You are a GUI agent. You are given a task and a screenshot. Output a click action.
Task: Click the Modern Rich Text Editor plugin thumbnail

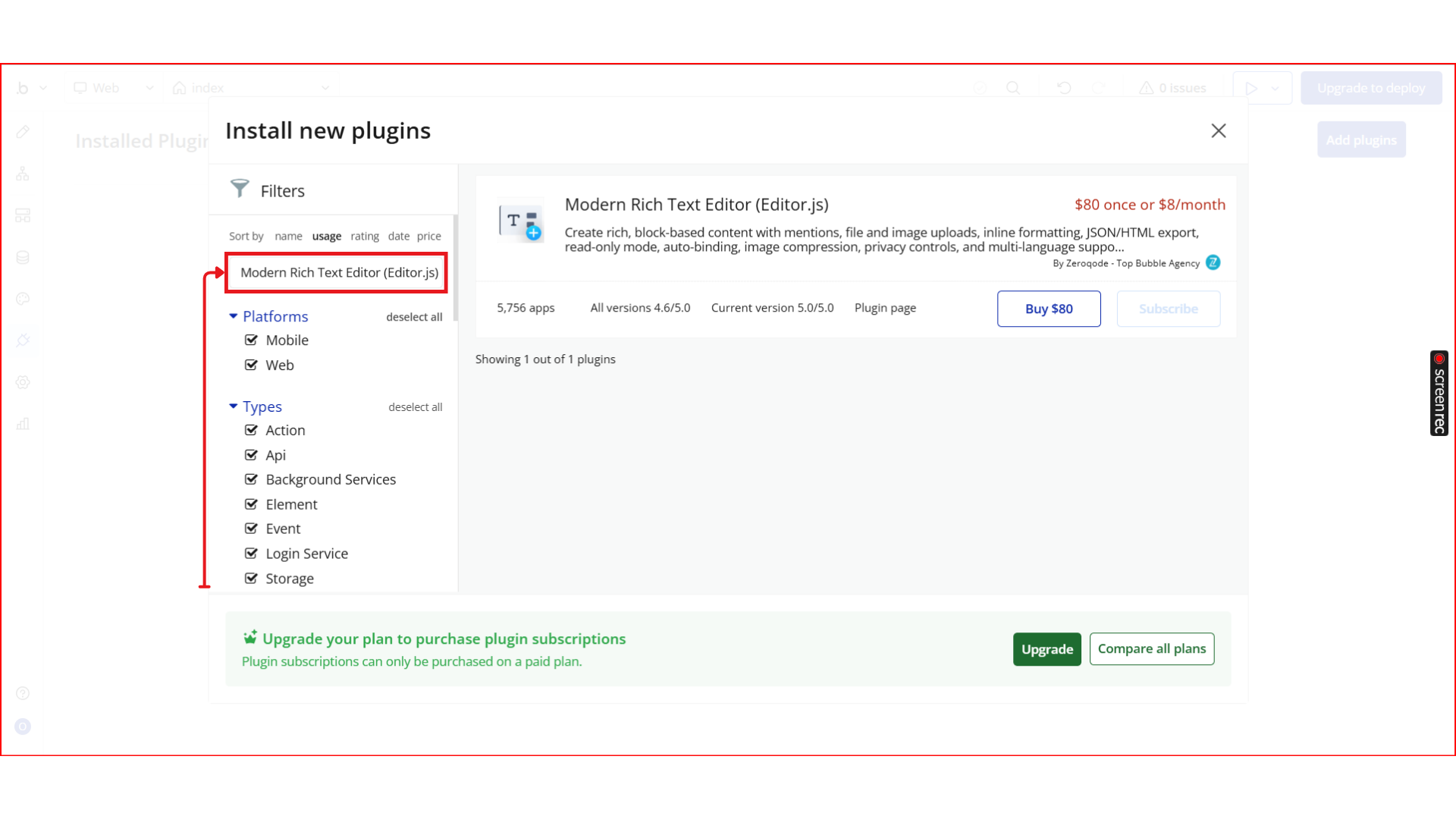(521, 221)
